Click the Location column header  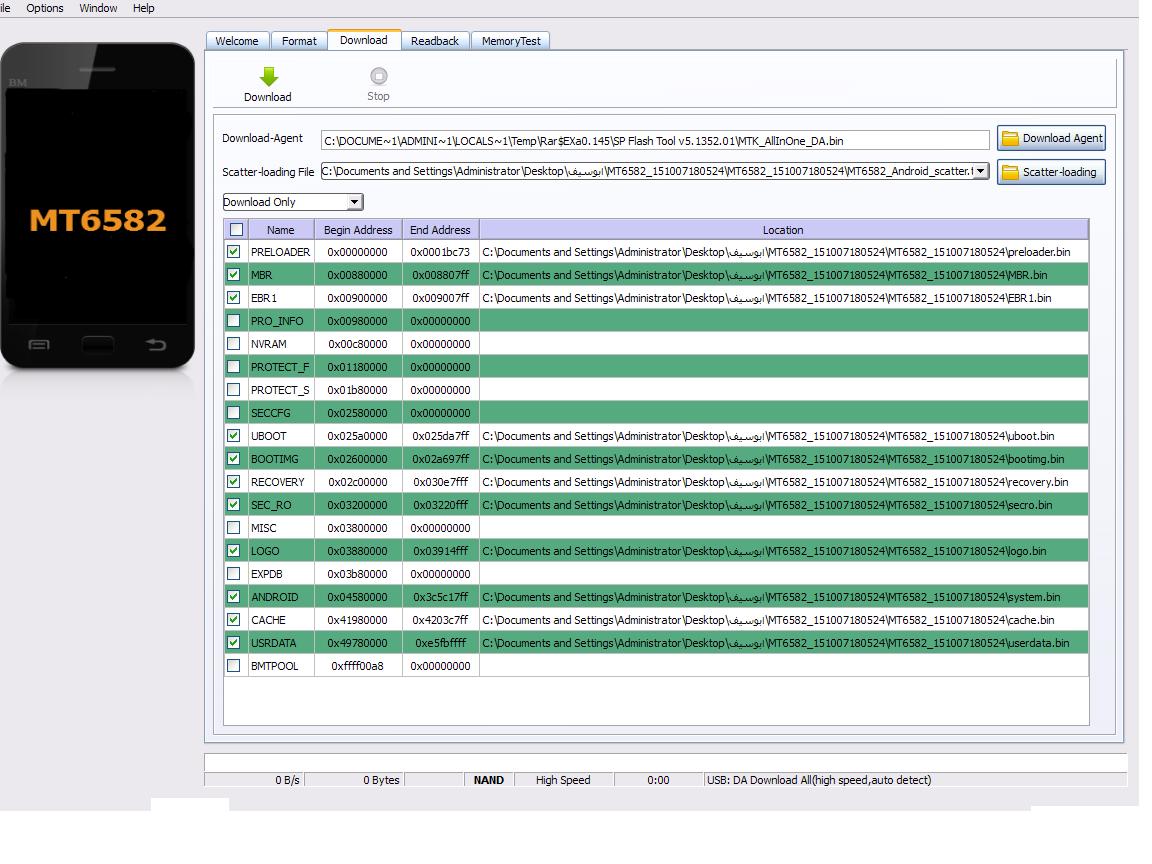coord(783,230)
